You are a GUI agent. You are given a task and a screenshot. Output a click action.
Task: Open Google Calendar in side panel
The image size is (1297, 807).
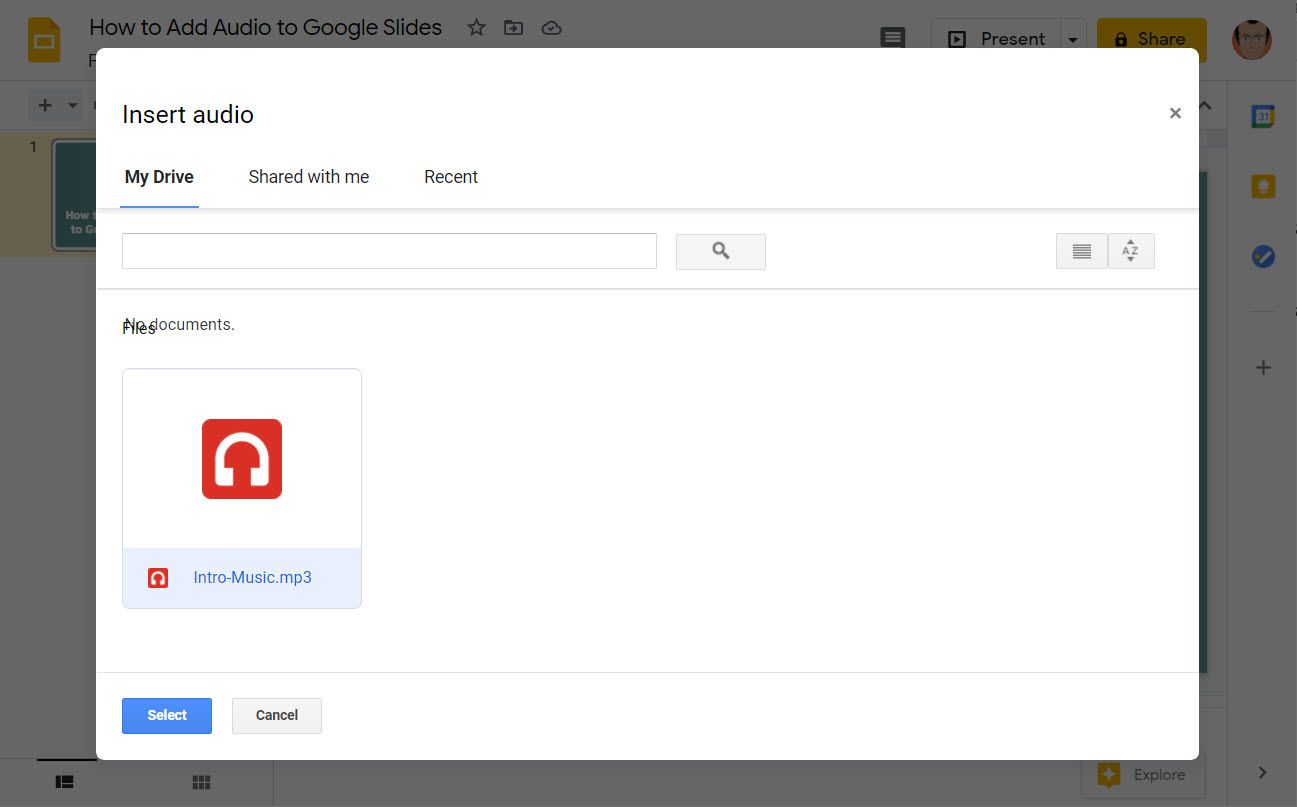tap(1263, 116)
